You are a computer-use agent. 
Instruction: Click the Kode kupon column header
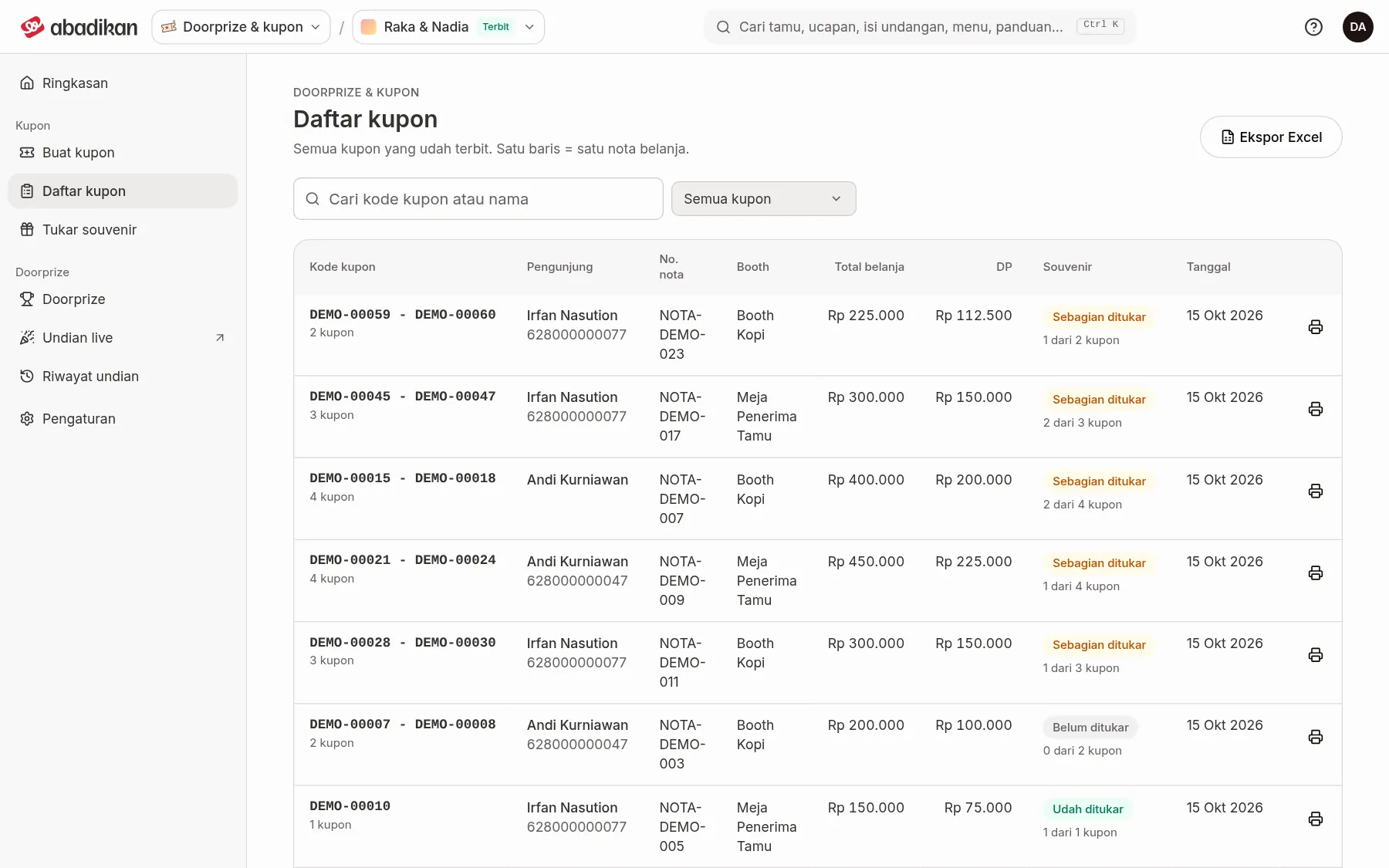click(343, 266)
